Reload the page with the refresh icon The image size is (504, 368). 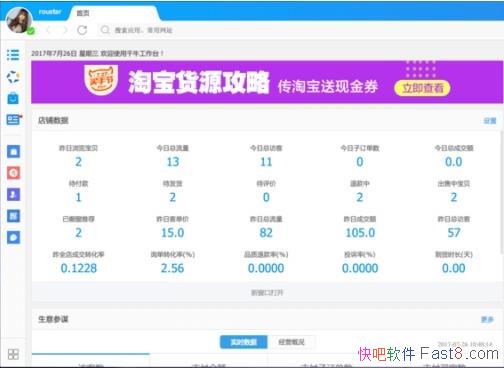(82, 30)
